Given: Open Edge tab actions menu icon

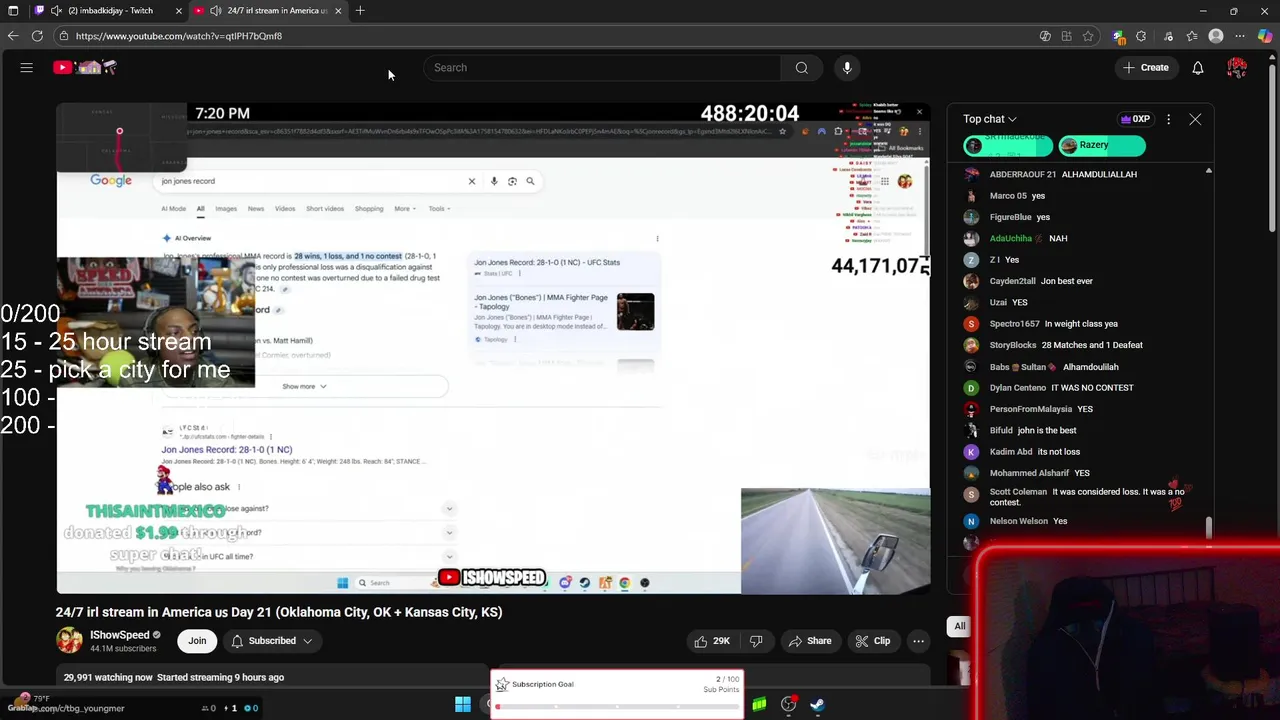Looking at the screenshot, I should tap(13, 11).
